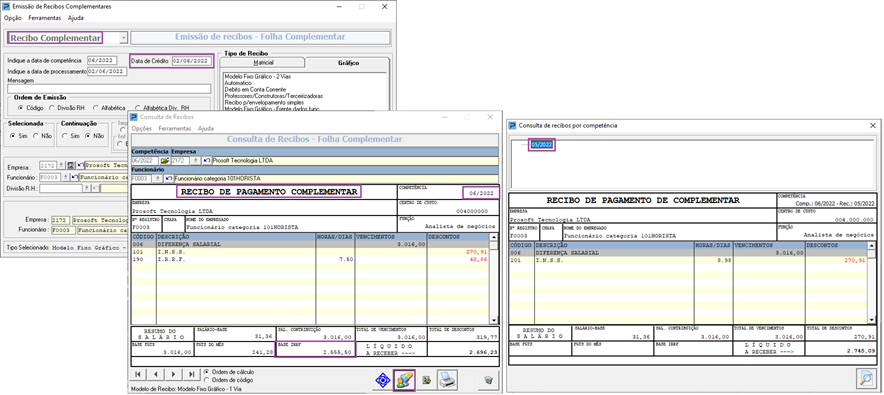Open Ferramentas menu in Emissão window
884x395 pixels.
click(45, 18)
